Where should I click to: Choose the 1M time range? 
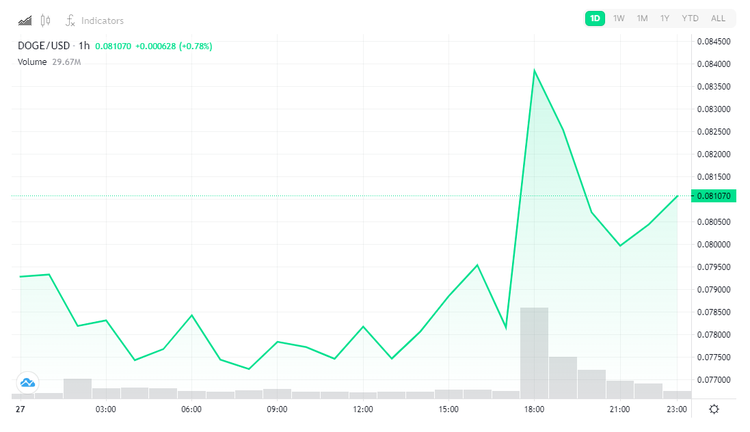click(x=642, y=18)
